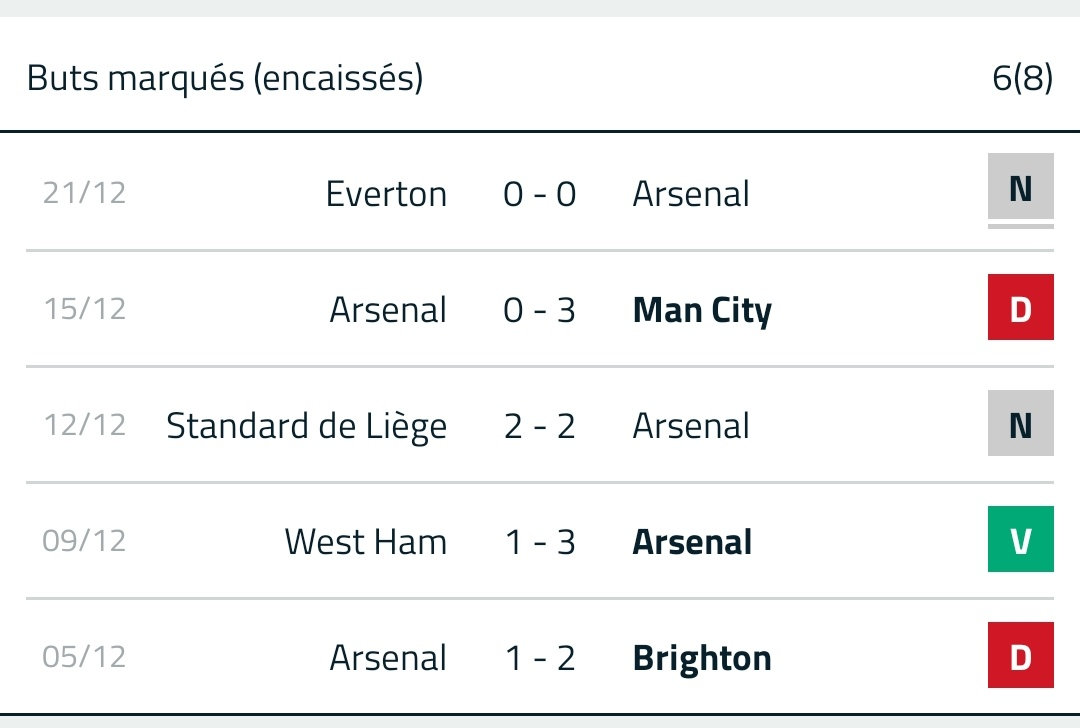
Task: Select the 09/12 match date
Action: click(84, 541)
